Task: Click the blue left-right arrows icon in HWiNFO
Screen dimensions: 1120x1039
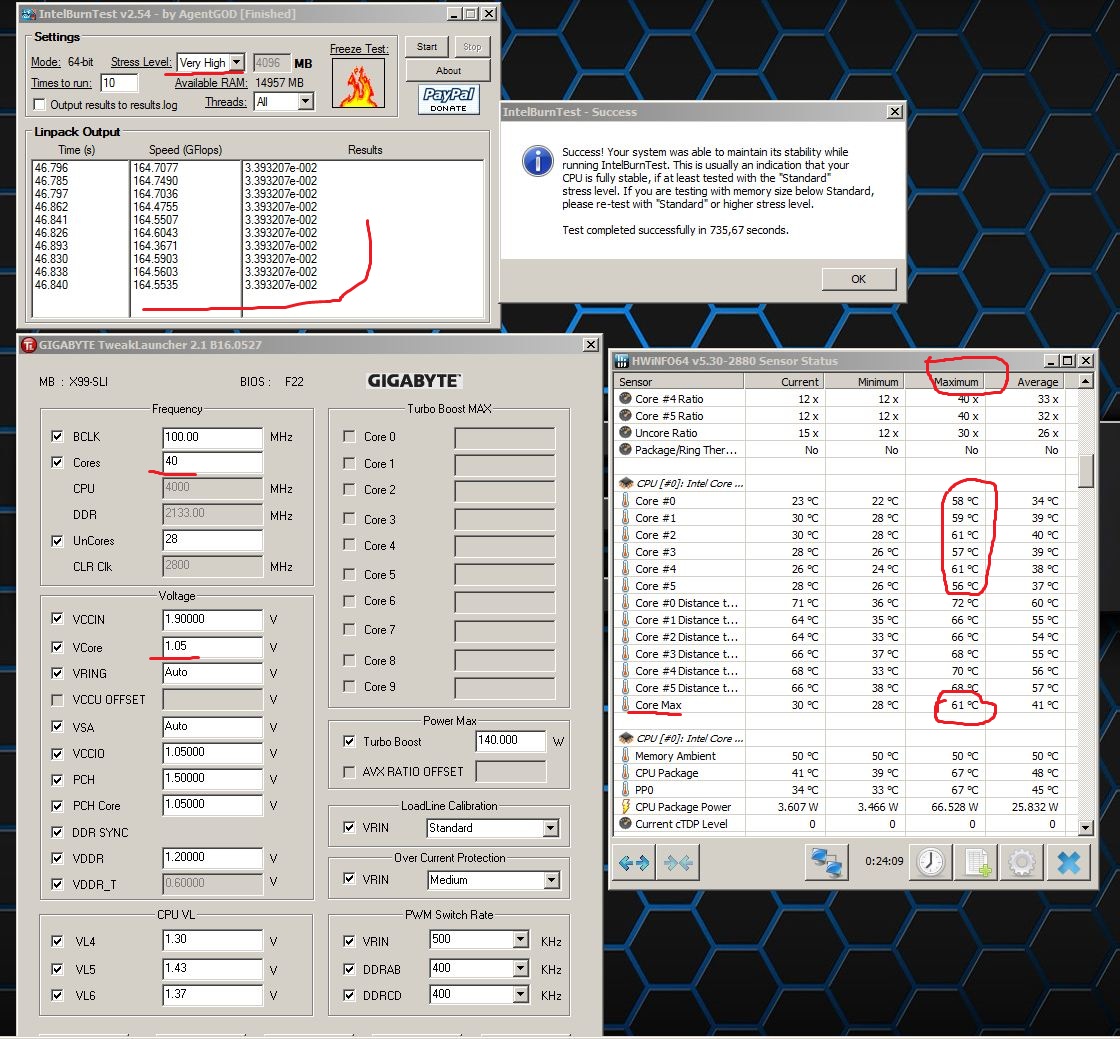Action: 634,863
